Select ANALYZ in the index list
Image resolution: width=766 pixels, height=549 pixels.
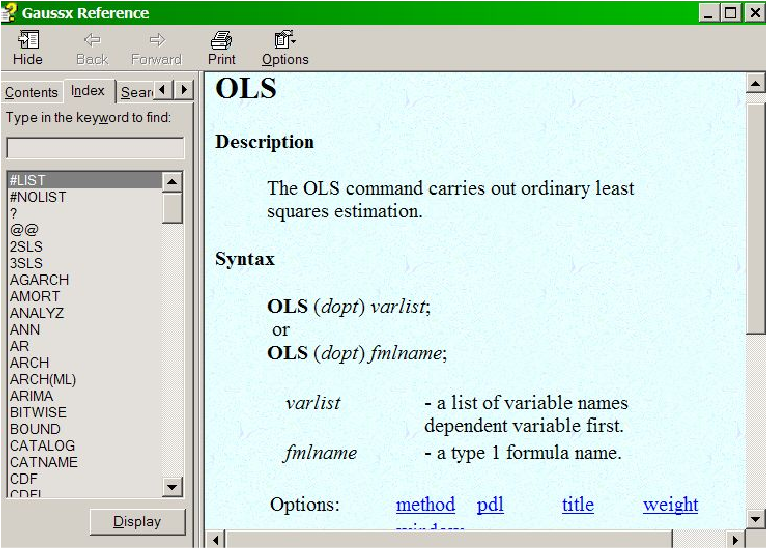tap(85, 313)
